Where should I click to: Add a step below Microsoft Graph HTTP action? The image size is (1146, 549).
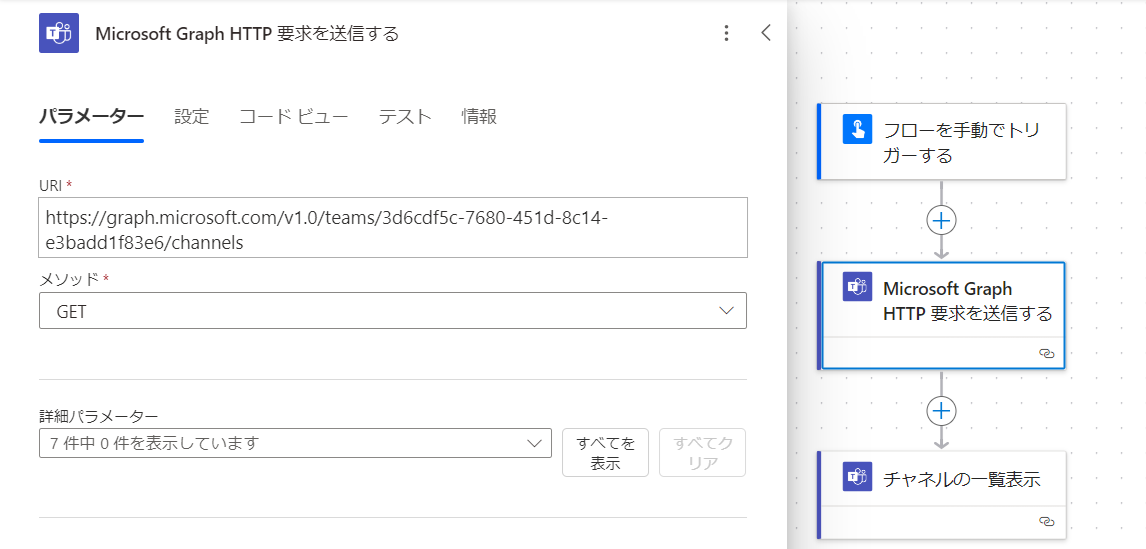941,411
